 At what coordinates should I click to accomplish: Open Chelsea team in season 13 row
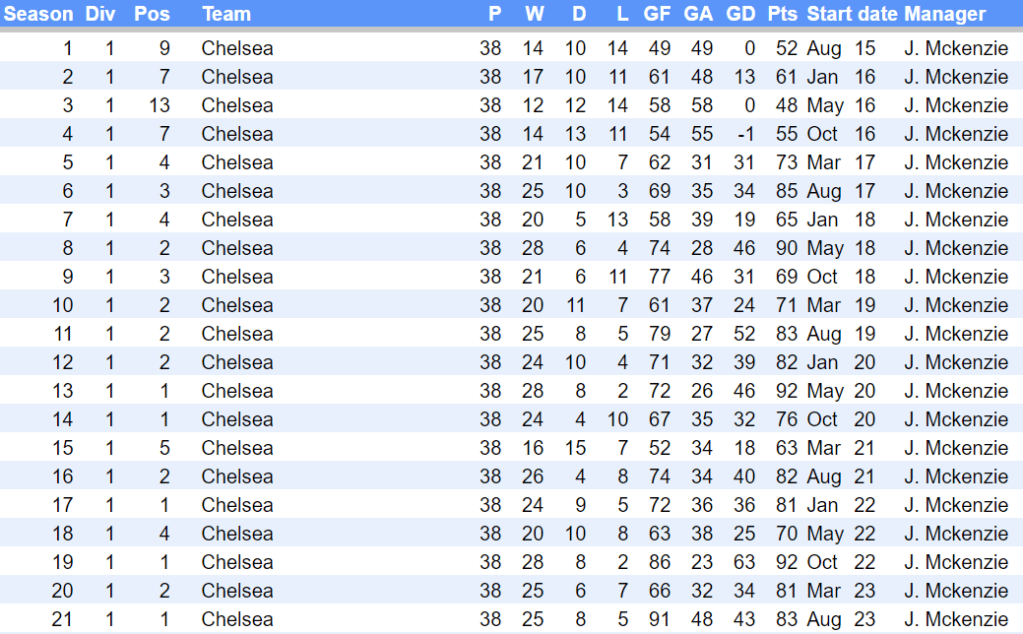(x=237, y=391)
